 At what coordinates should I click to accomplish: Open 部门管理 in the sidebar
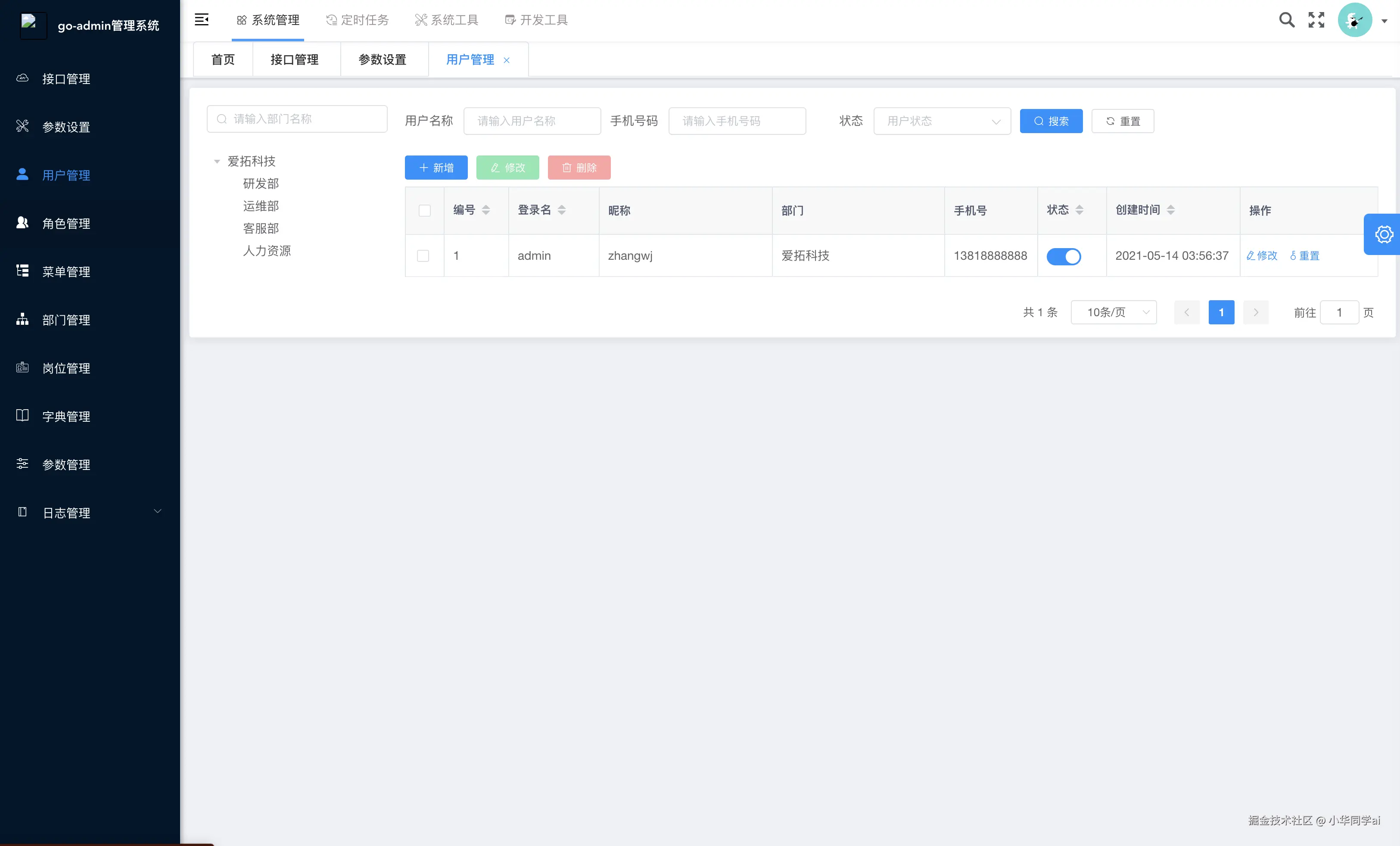(x=66, y=320)
